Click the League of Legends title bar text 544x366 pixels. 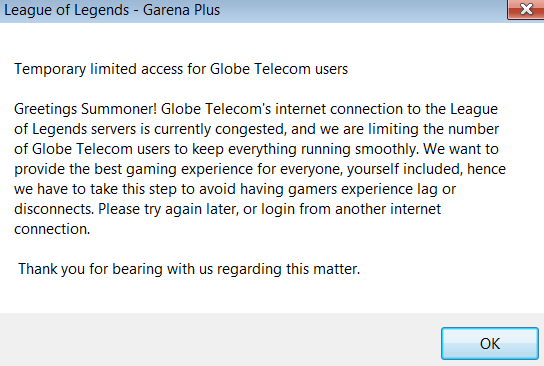coord(112,10)
